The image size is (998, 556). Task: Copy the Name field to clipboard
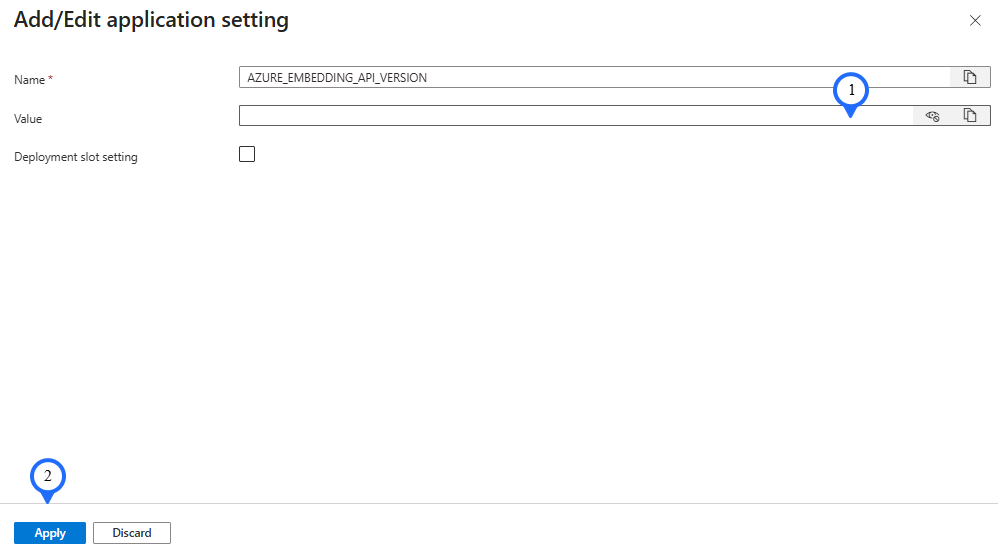(x=969, y=77)
